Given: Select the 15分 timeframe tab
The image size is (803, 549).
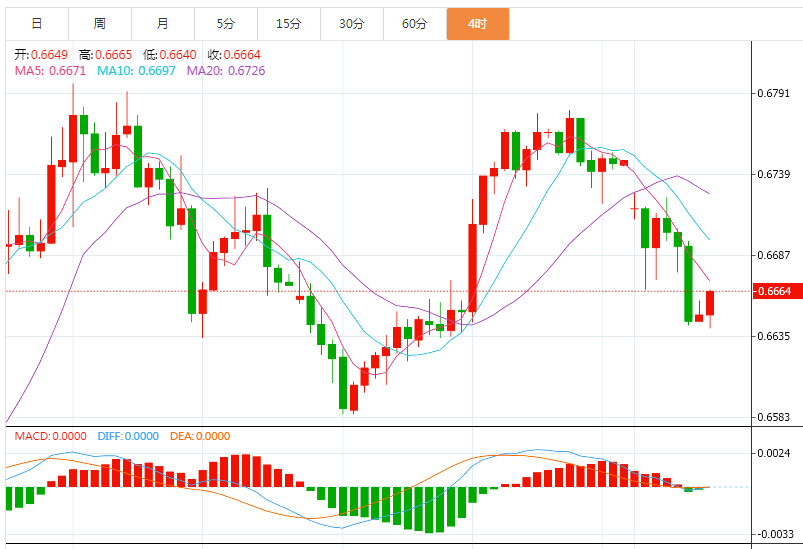Looking at the screenshot, I should (x=288, y=23).
